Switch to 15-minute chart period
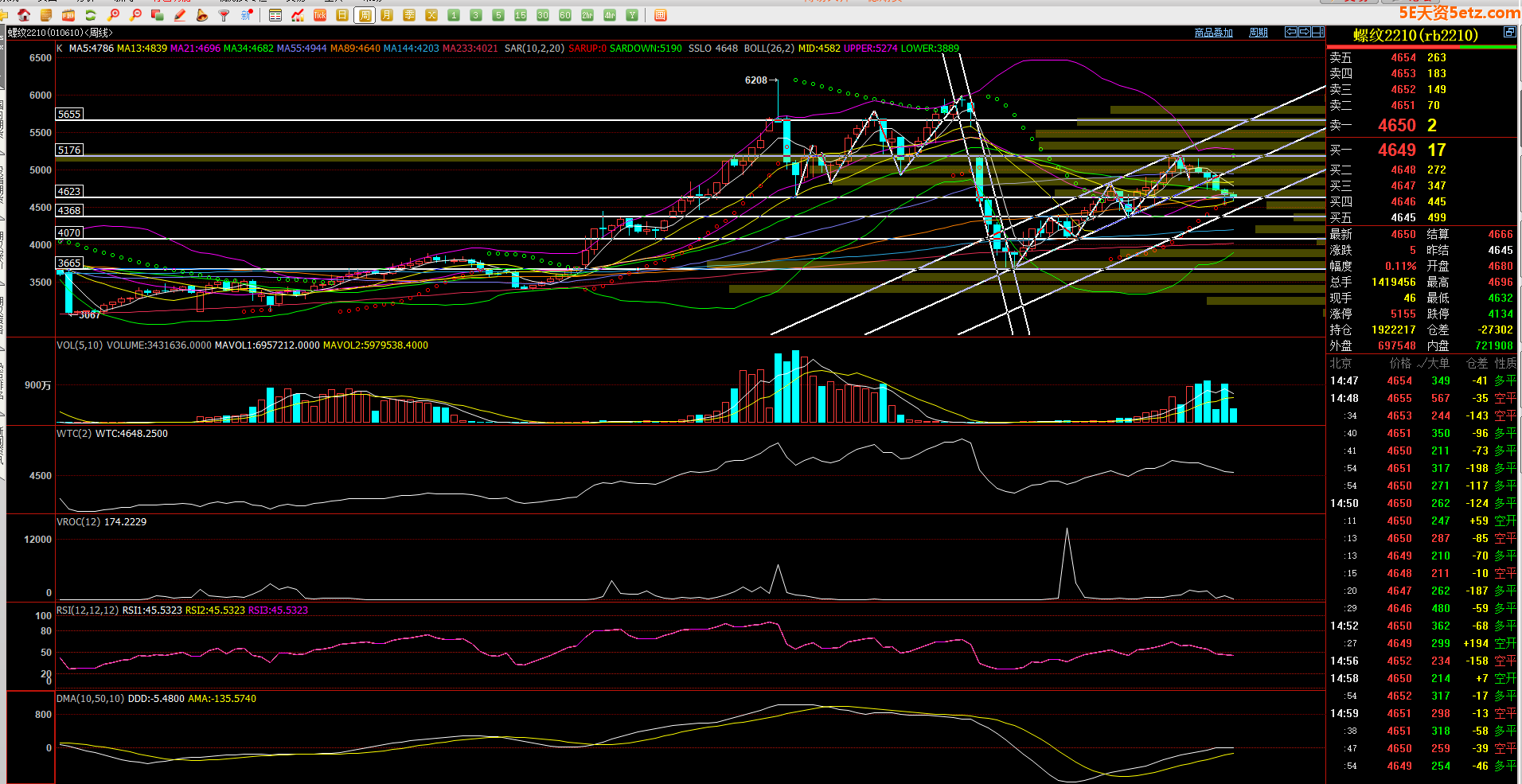 (x=521, y=15)
